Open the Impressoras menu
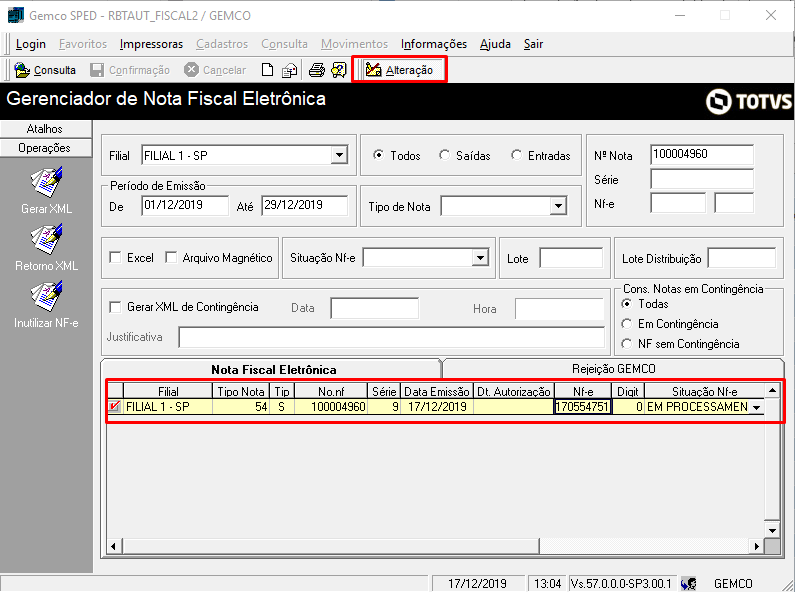Image resolution: width=795 pixels, height=592 pixels. (151, 44)
